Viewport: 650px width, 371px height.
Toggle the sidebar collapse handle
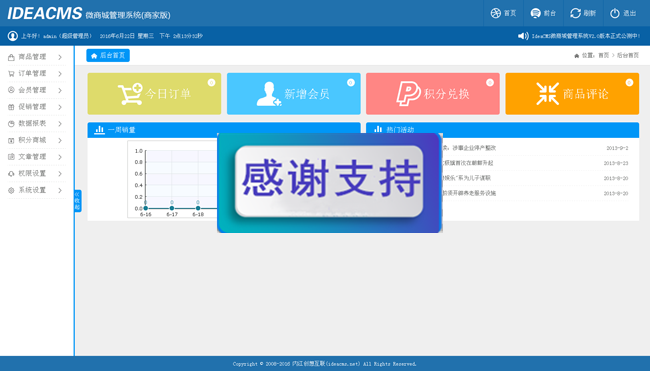point(78,201)
